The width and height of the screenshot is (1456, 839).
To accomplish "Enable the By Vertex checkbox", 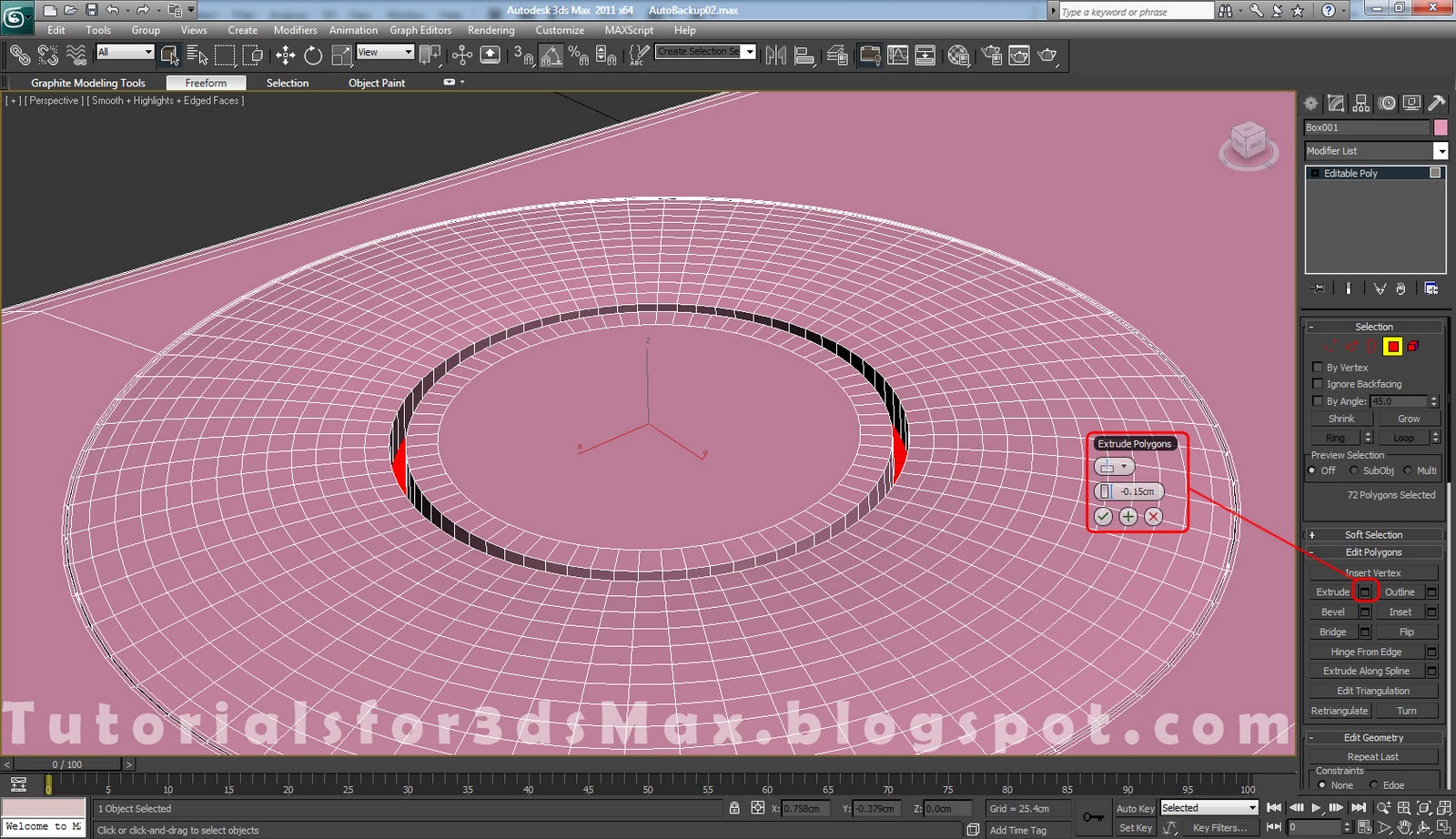I will coord(1317,367).
